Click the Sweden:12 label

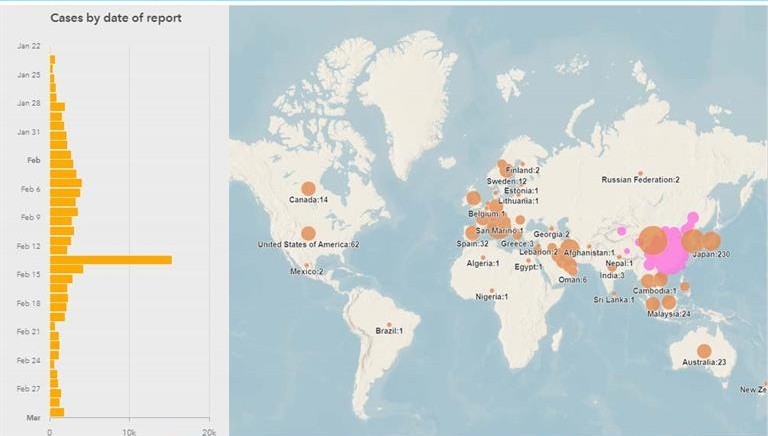click(506, 181)
